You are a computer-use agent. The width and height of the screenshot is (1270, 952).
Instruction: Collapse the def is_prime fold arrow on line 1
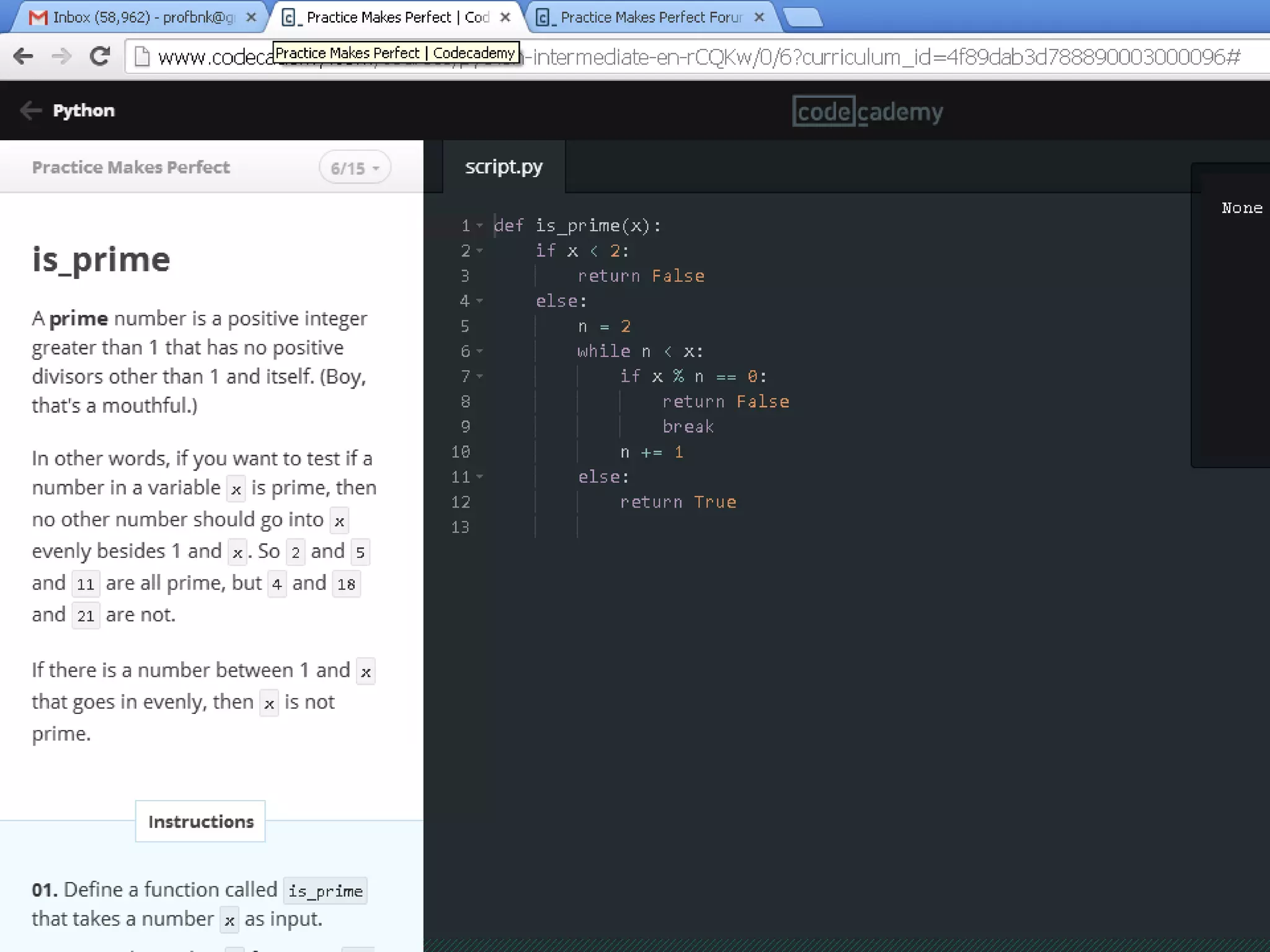pos(479,226)
